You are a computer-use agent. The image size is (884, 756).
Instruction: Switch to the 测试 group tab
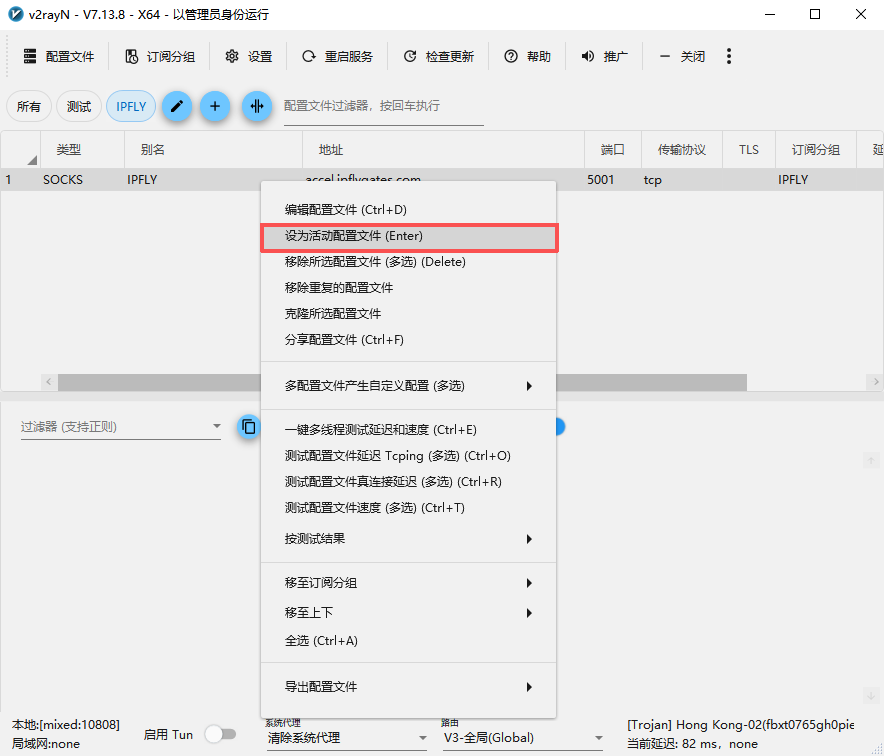coord(79,106)
